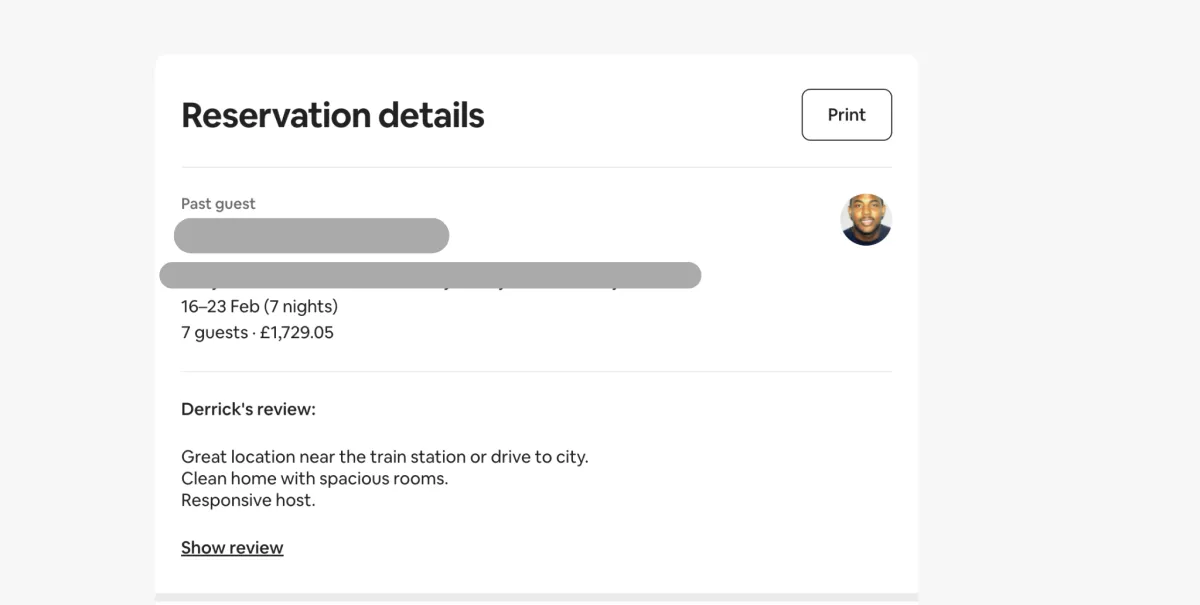
Task: Click the gray bar below the card
Action: point(536,599)
